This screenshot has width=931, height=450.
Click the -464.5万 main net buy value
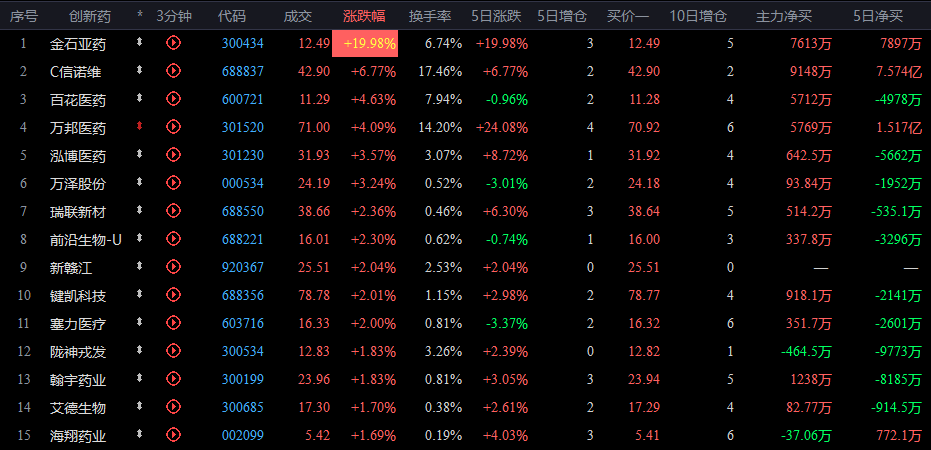click(x=806, y=352)
